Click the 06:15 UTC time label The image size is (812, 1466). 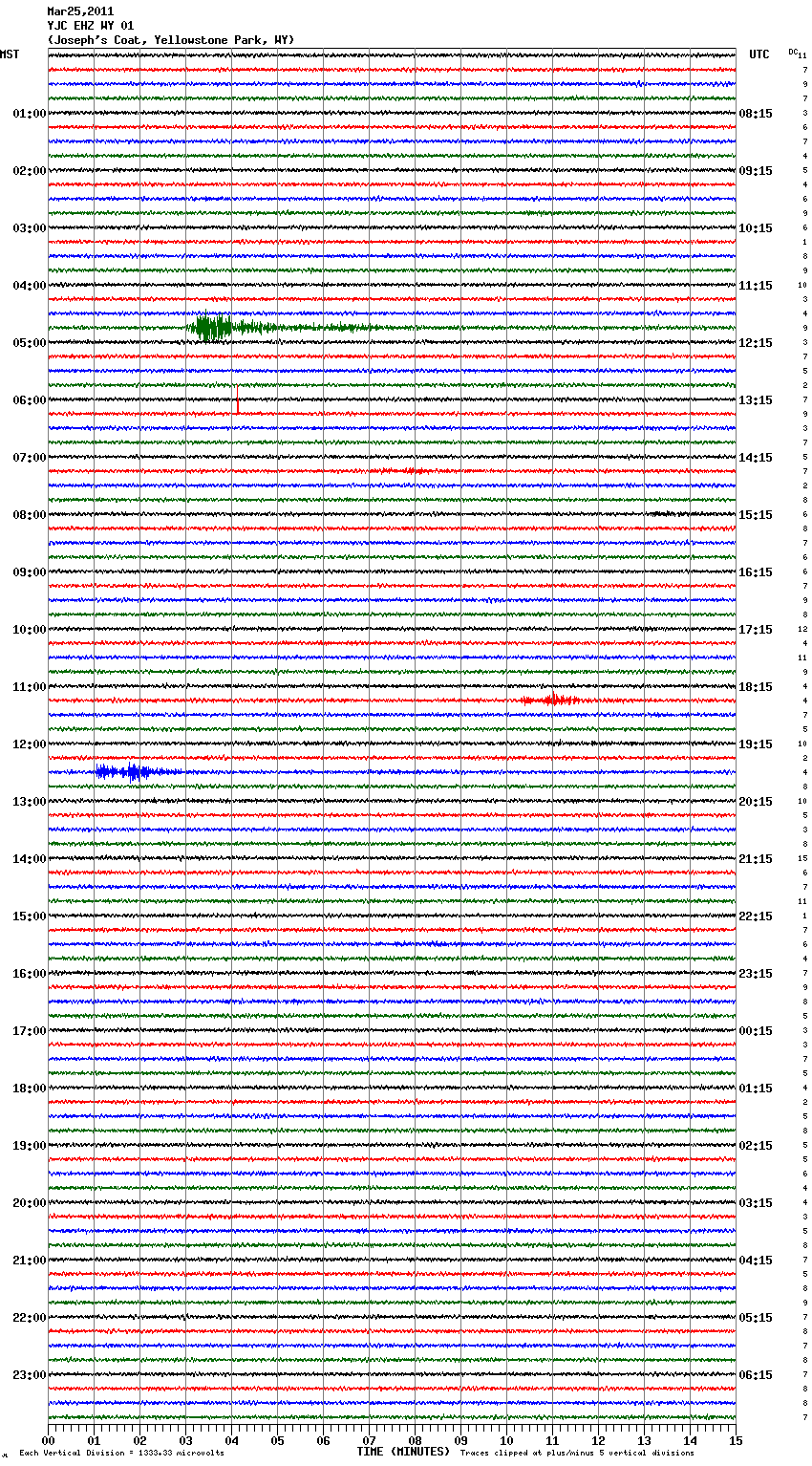[x=756, y=1375]
